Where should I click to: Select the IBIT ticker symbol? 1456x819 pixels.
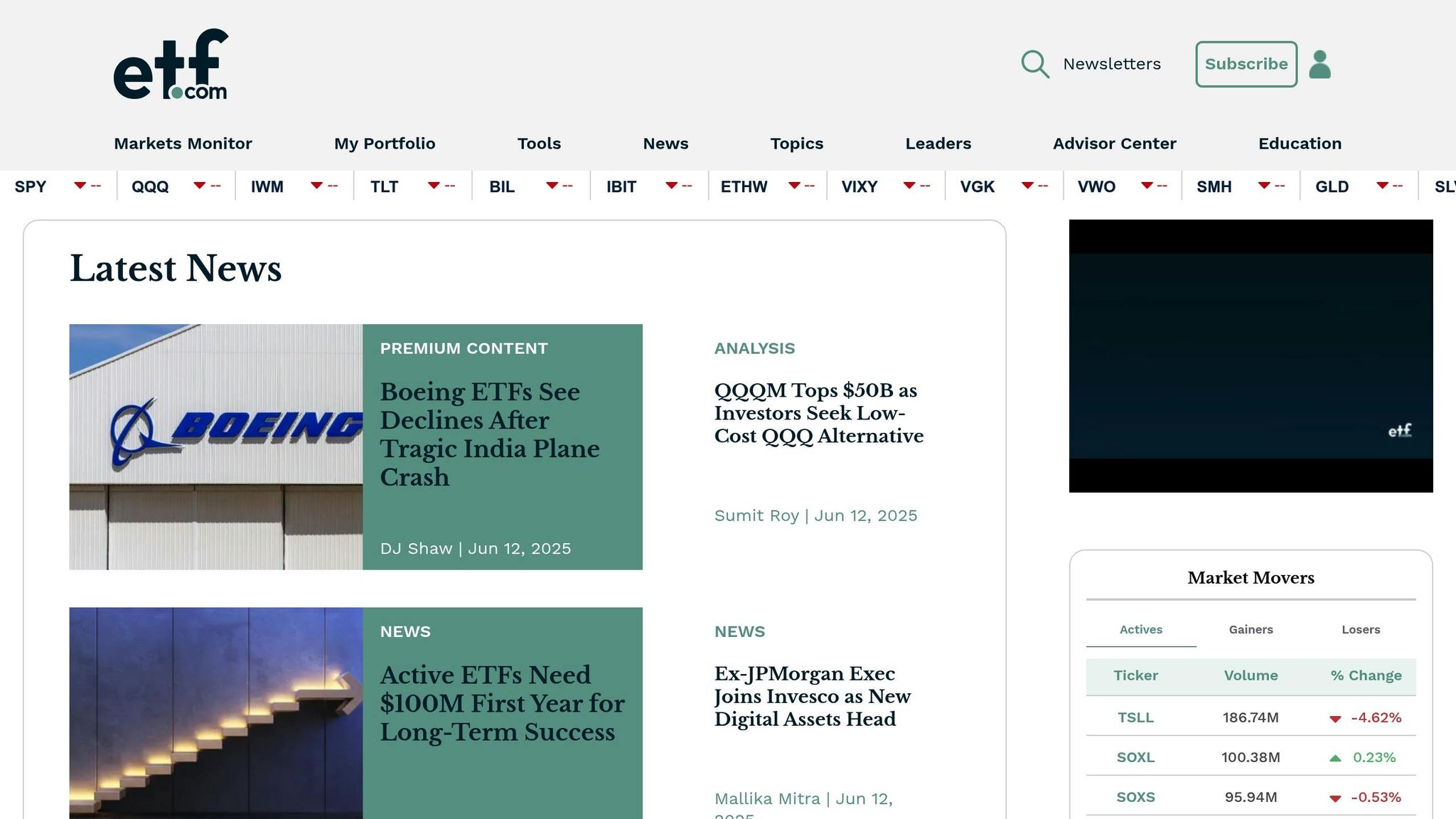tap(621, 186)
